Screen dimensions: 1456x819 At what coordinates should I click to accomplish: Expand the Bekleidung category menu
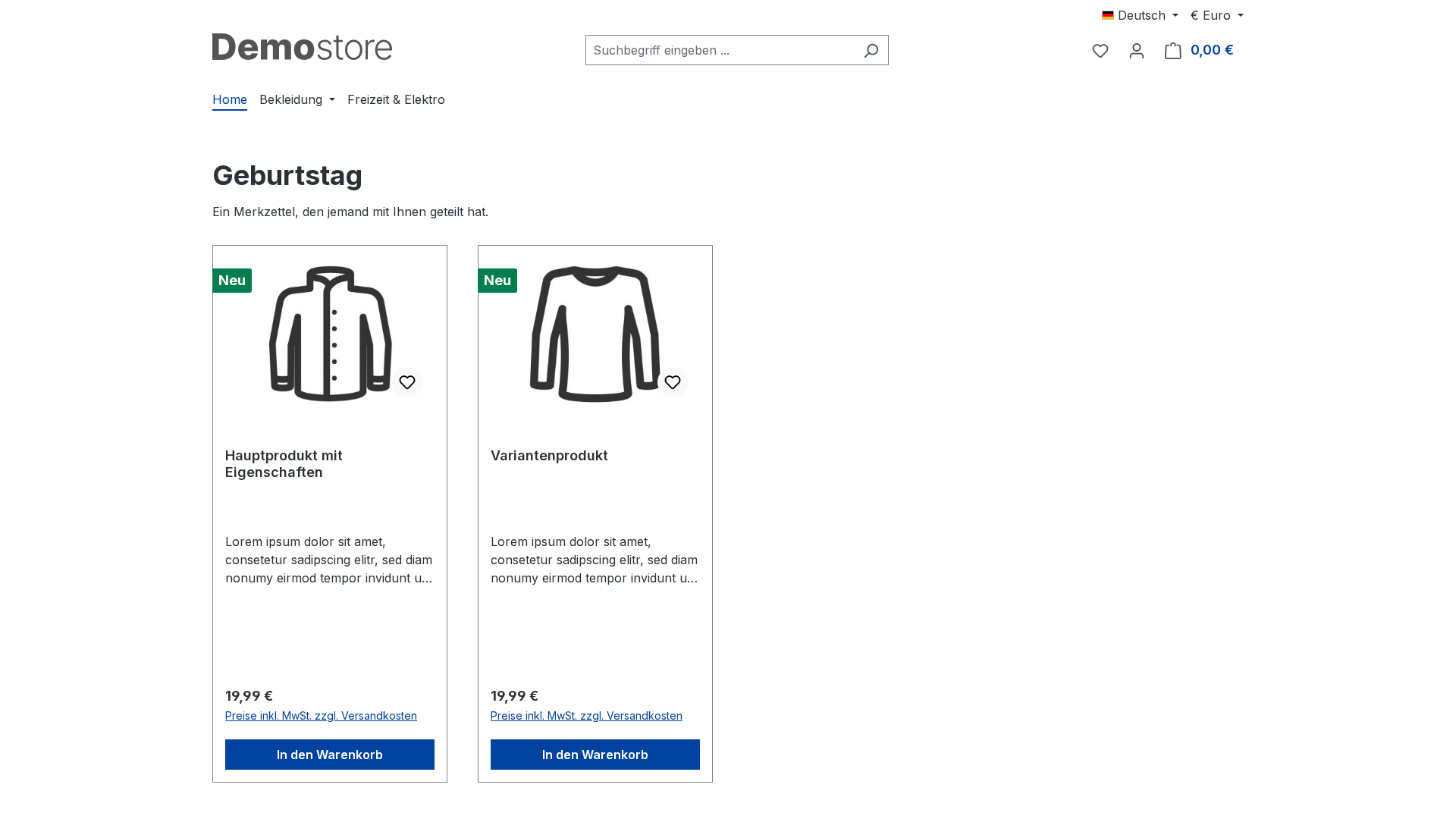point(297,99)
